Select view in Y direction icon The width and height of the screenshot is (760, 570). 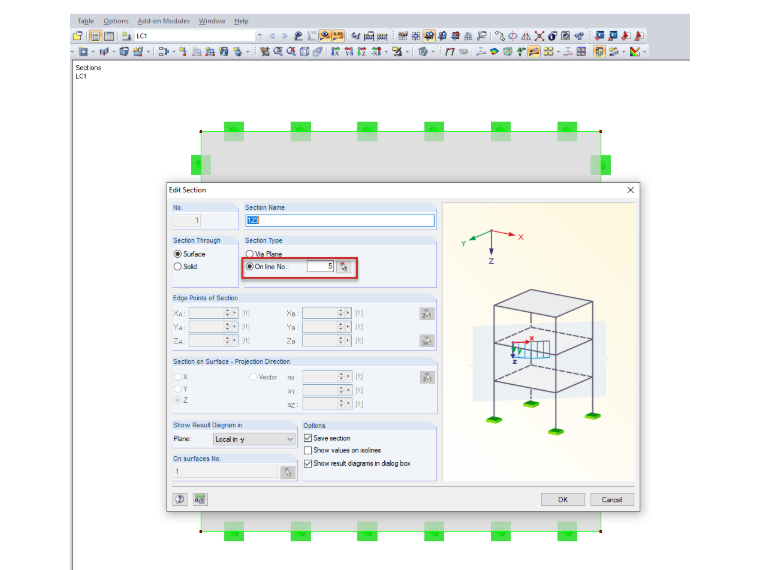click(348, 51)
